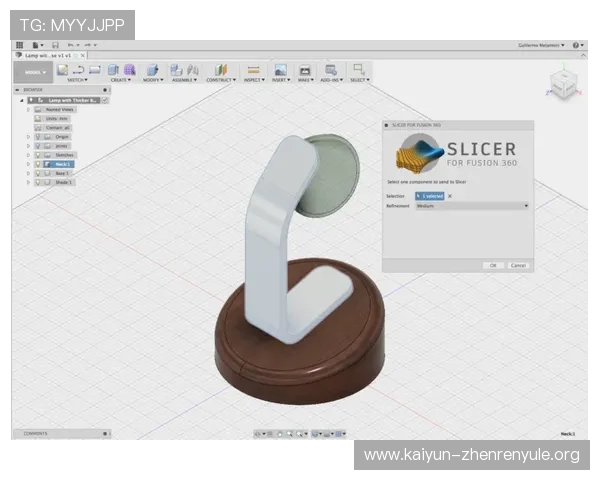
Task: Click the Create Sketch icon
Action: [x=62, y=70]
